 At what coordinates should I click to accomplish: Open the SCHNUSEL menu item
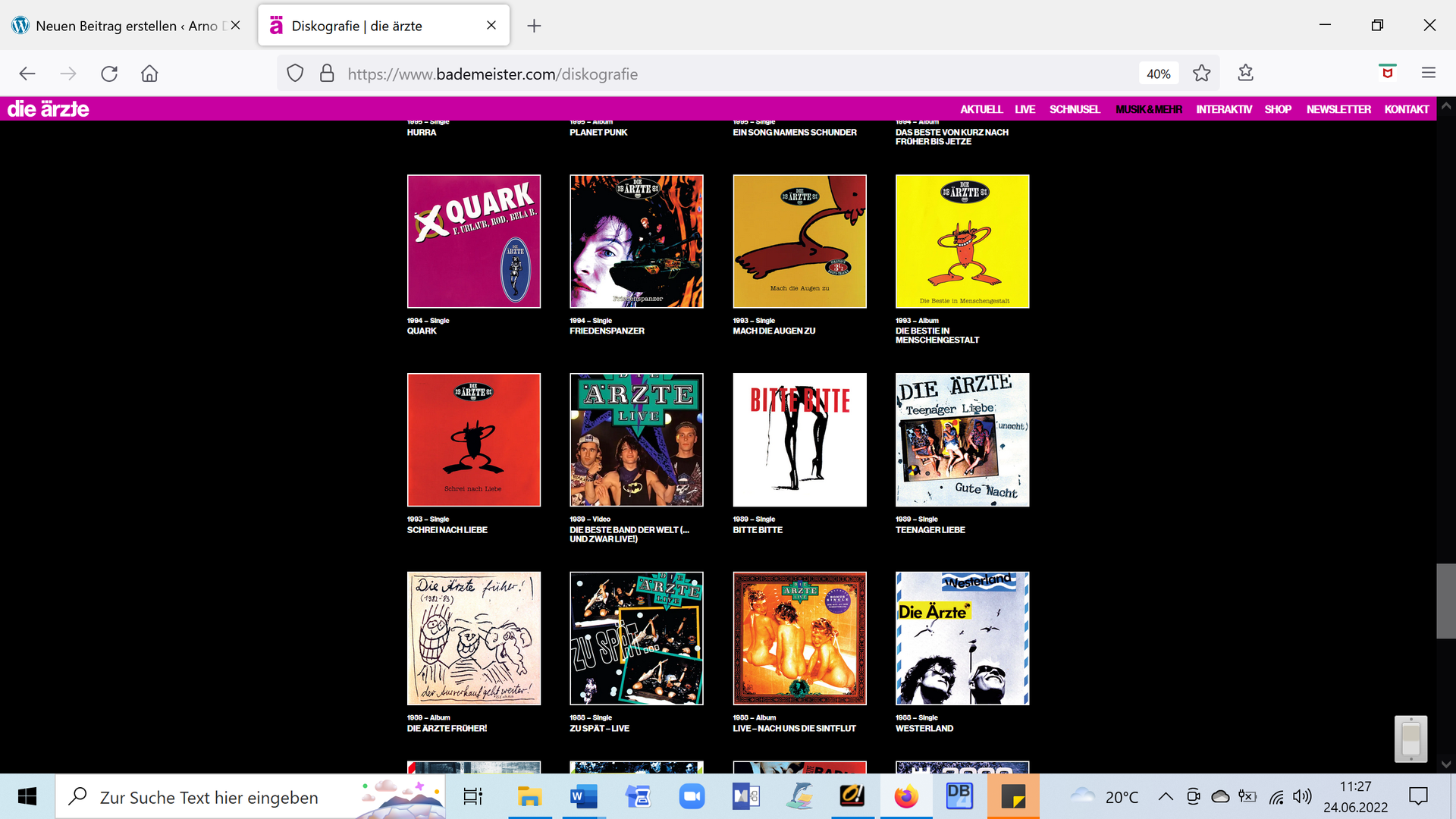1075,109
